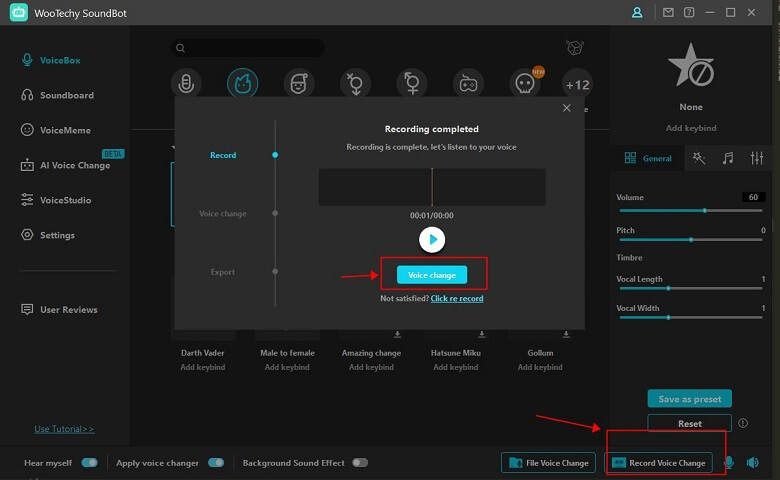
Task: Open the magic wand effects tab
Action: pos(698,158)
